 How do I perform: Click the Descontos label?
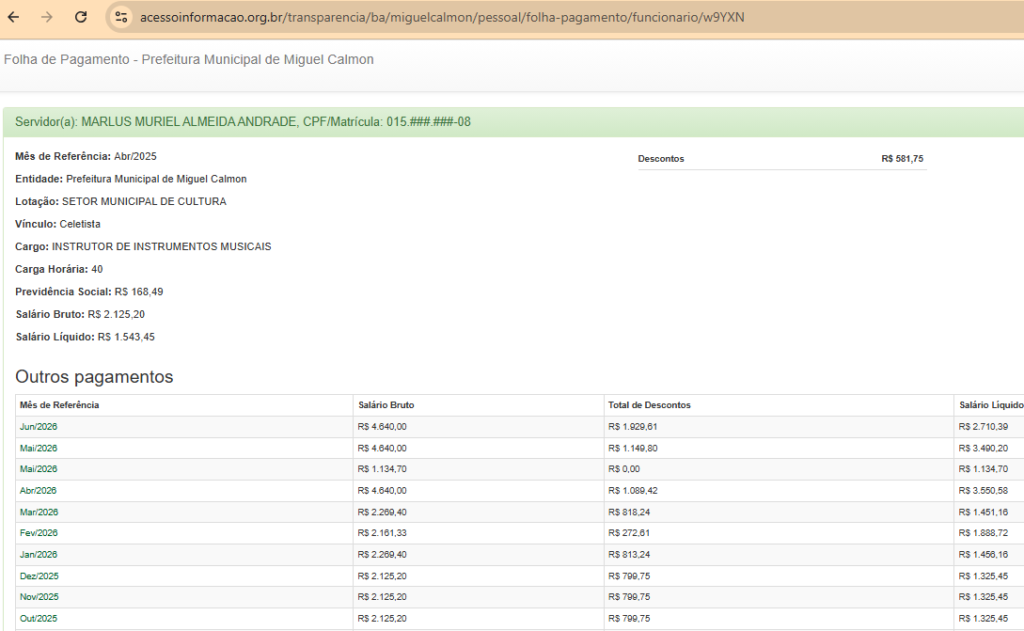661,159
